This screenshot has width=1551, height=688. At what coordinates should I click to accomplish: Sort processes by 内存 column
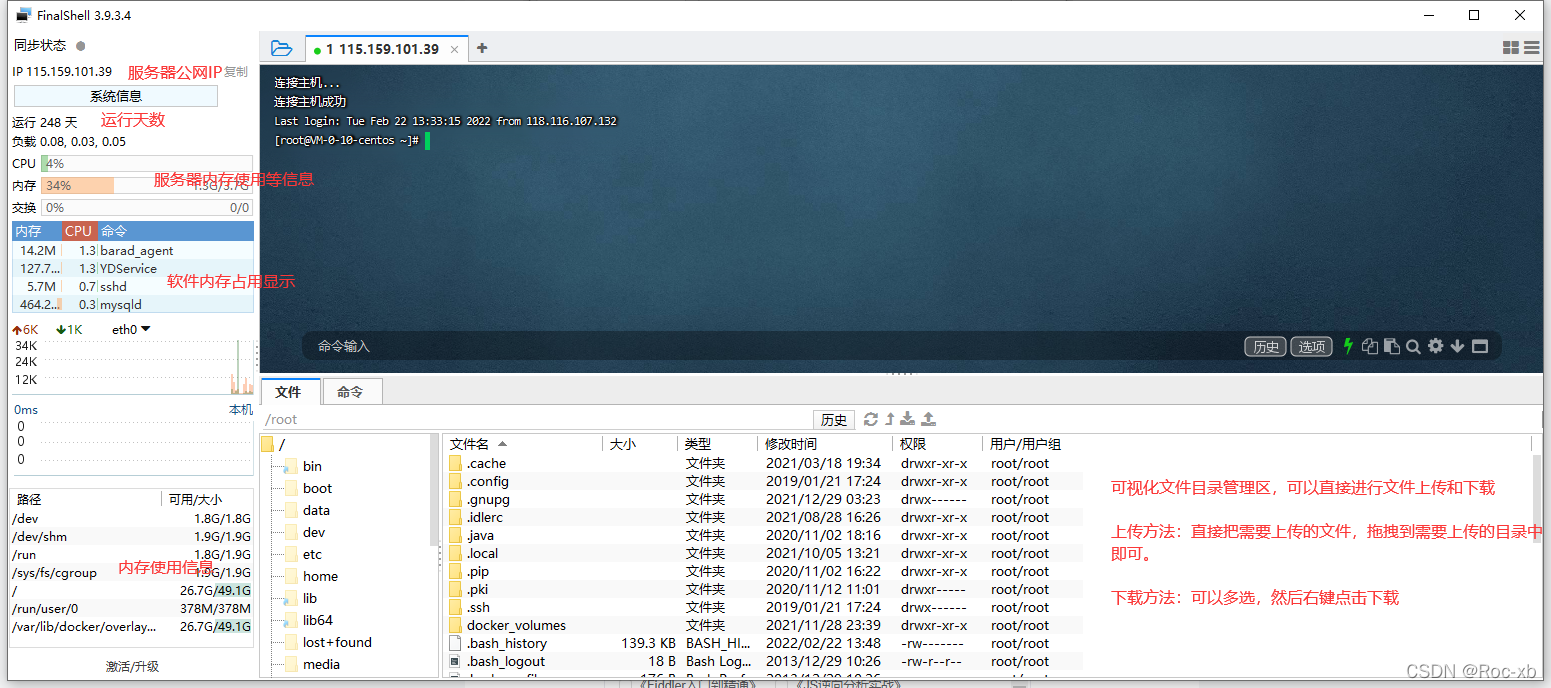pos(37,231)
